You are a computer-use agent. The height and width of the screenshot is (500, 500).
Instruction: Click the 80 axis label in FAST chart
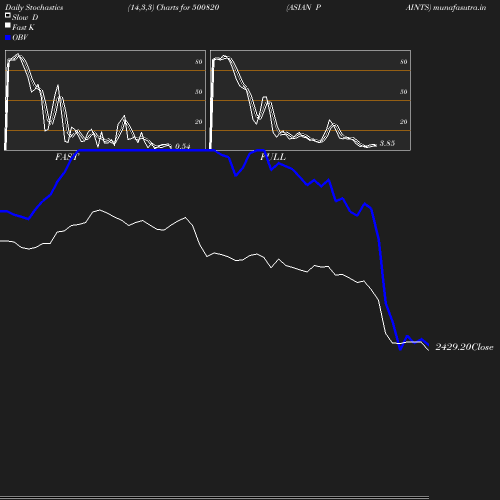click(x=199, y=62)
